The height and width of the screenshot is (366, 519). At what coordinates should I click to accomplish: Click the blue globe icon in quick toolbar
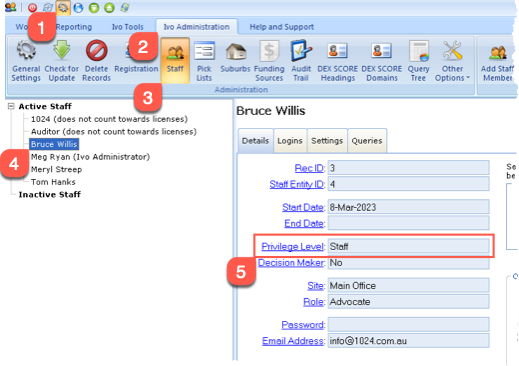[x=78, y=8]
